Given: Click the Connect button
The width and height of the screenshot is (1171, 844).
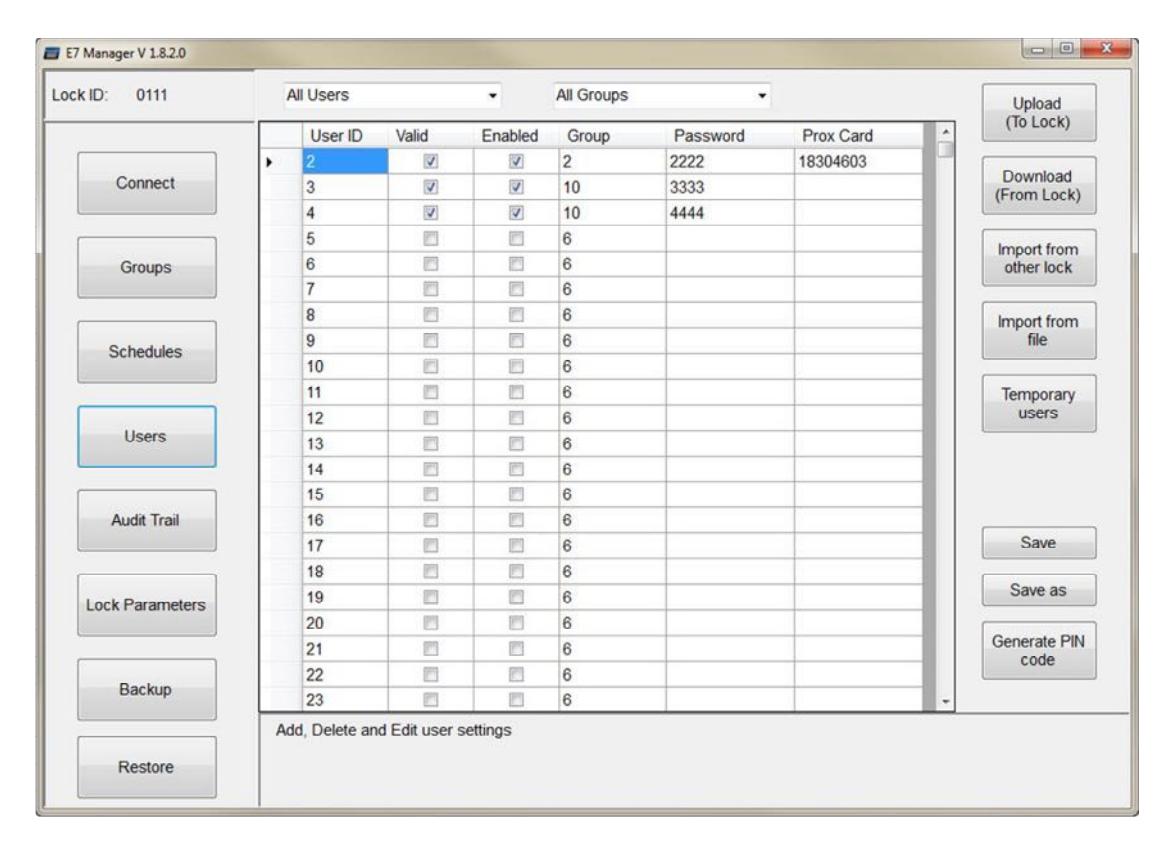Looking at the screenshot, I should 146,183.
